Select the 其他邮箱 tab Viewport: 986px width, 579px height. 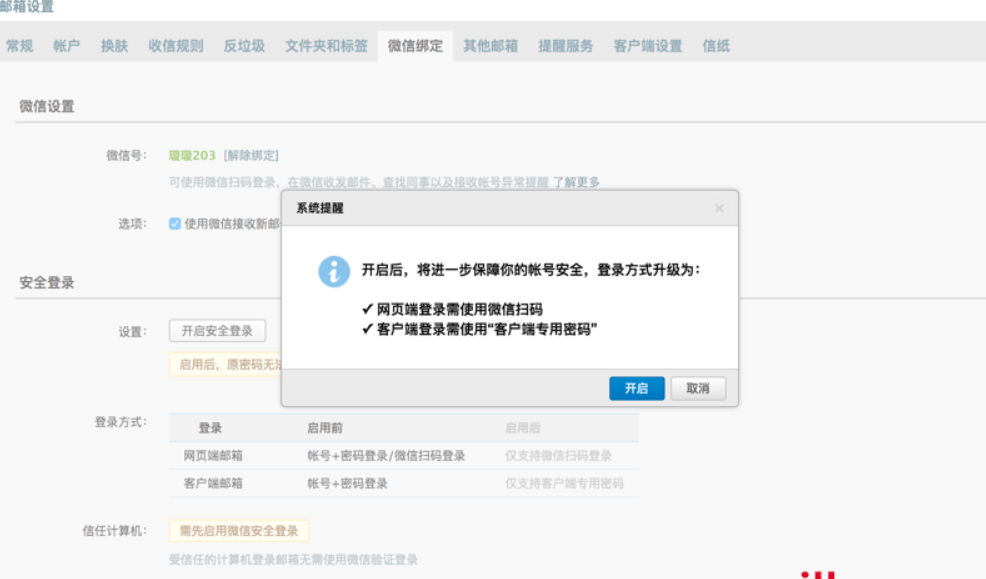click(x=490, y=45)
